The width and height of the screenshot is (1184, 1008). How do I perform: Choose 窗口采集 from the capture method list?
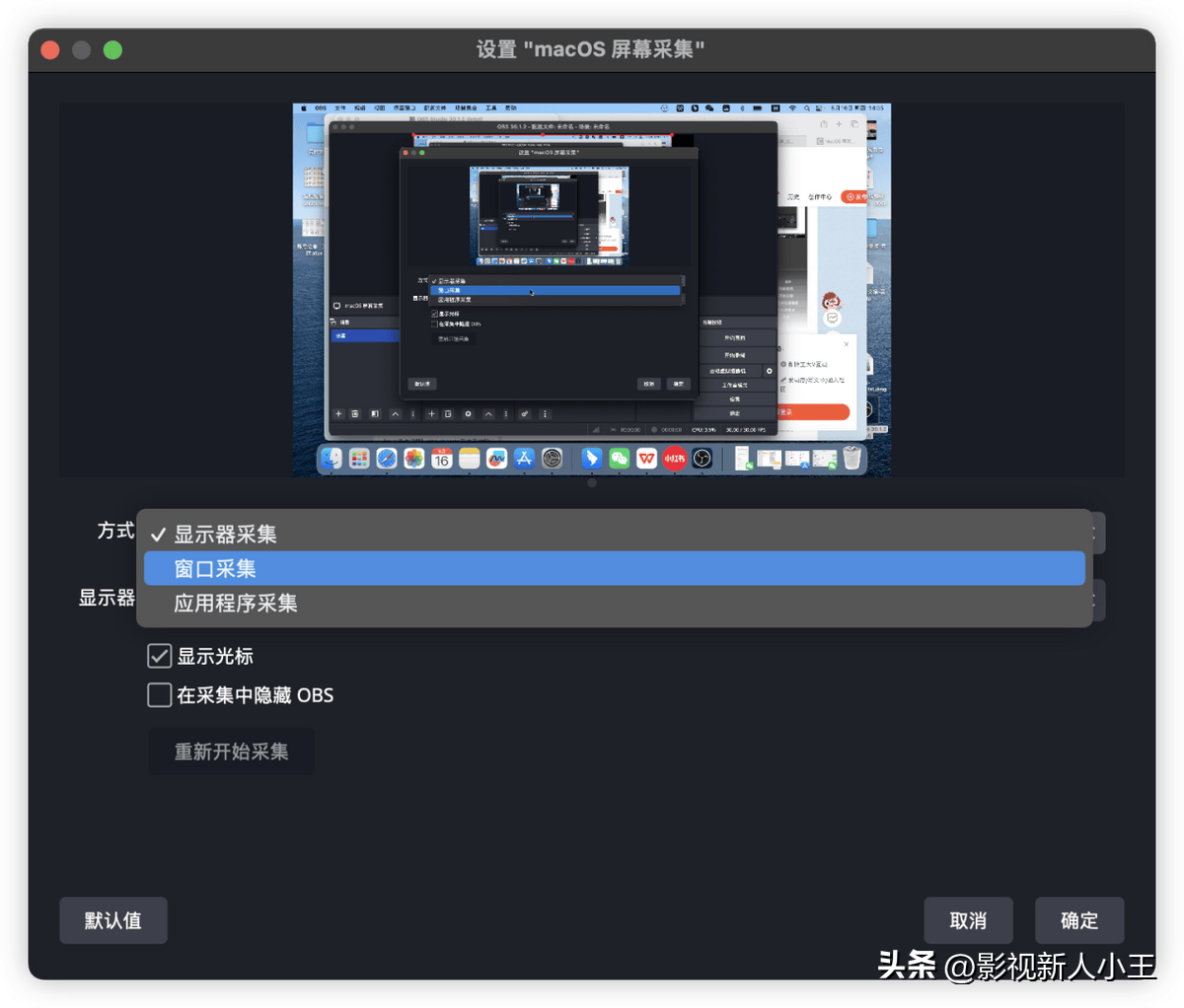(x=612, y=569)
